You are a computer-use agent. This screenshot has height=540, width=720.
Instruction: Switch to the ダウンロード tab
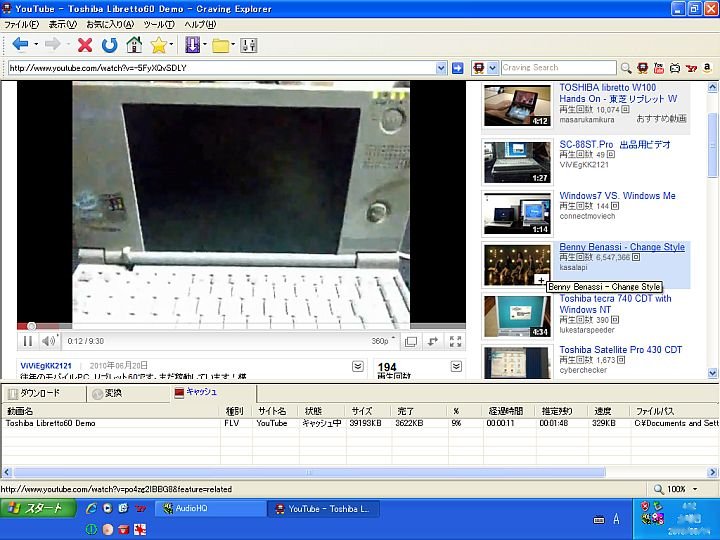44,394
